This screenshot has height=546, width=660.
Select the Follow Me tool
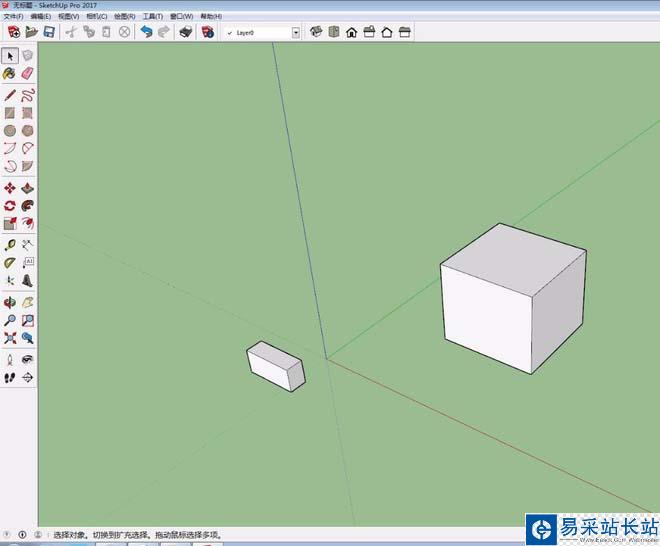(x=27, y=205)
